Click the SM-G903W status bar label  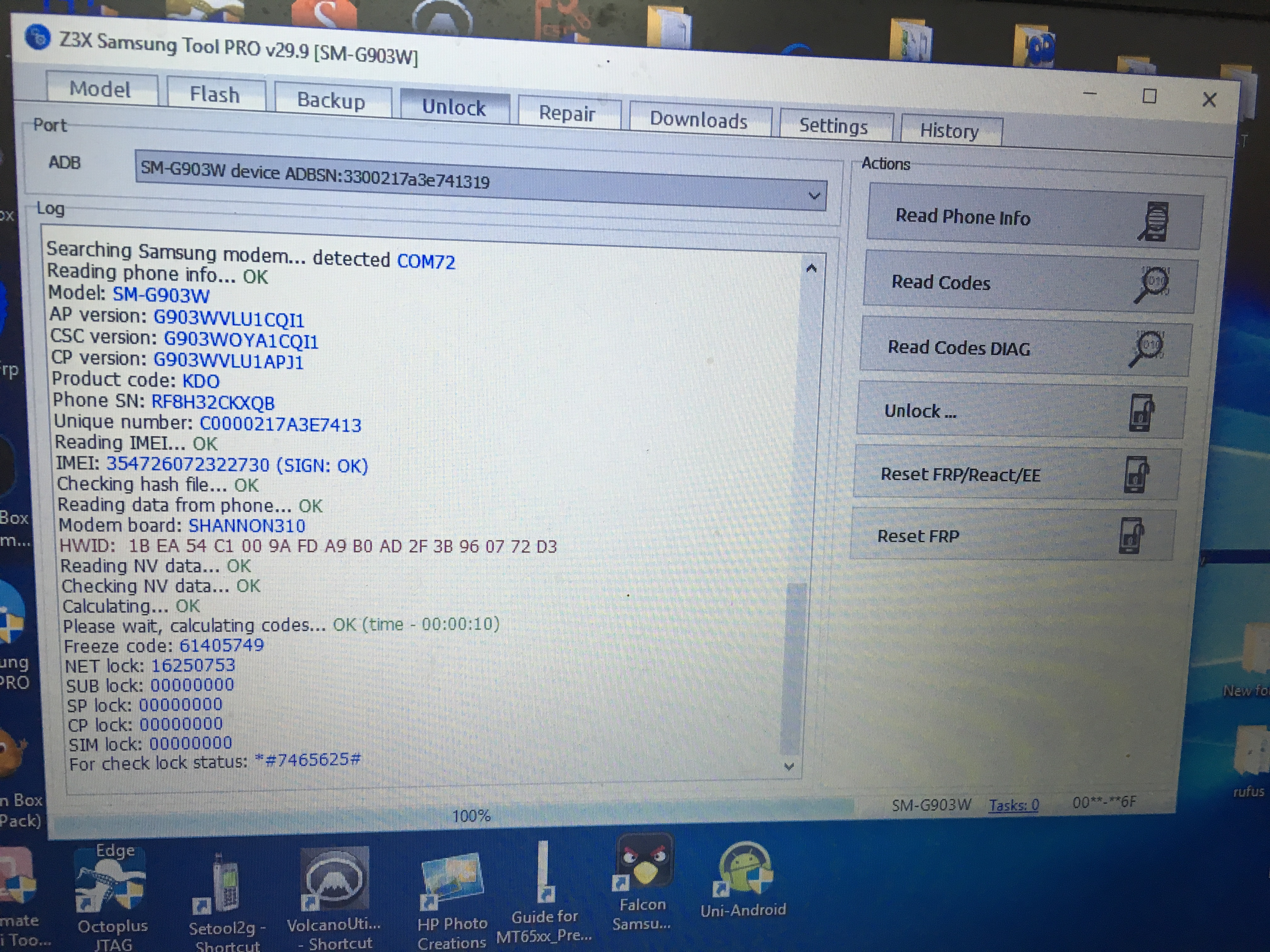(931, 805)
